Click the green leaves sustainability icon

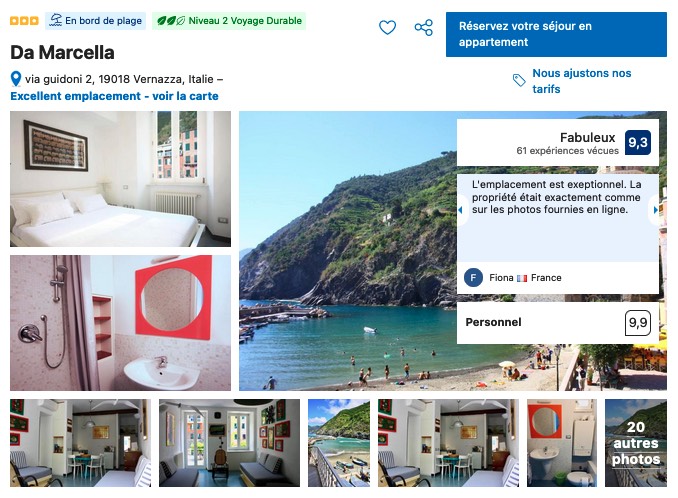(x=171, y=21)
